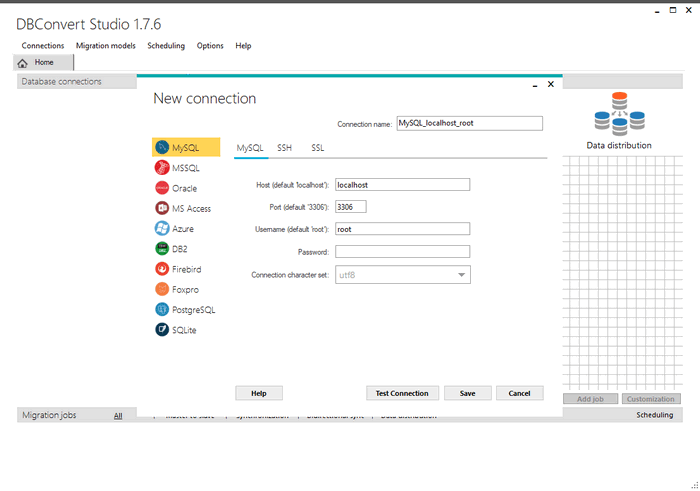This screenshot has height=491, width=700.
Task: Pick the Oracle database icon
Action: pyautogui.click(x=162, y=188)
